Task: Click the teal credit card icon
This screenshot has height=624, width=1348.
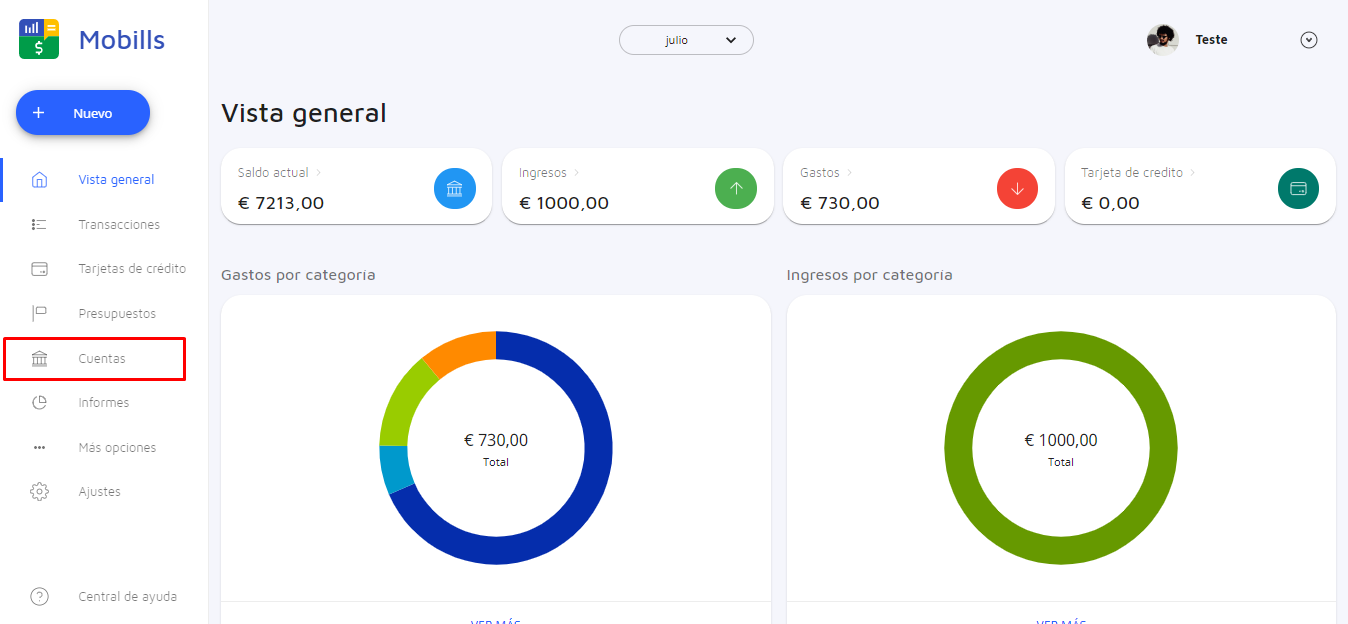Action: click(x=1298, y=188)
